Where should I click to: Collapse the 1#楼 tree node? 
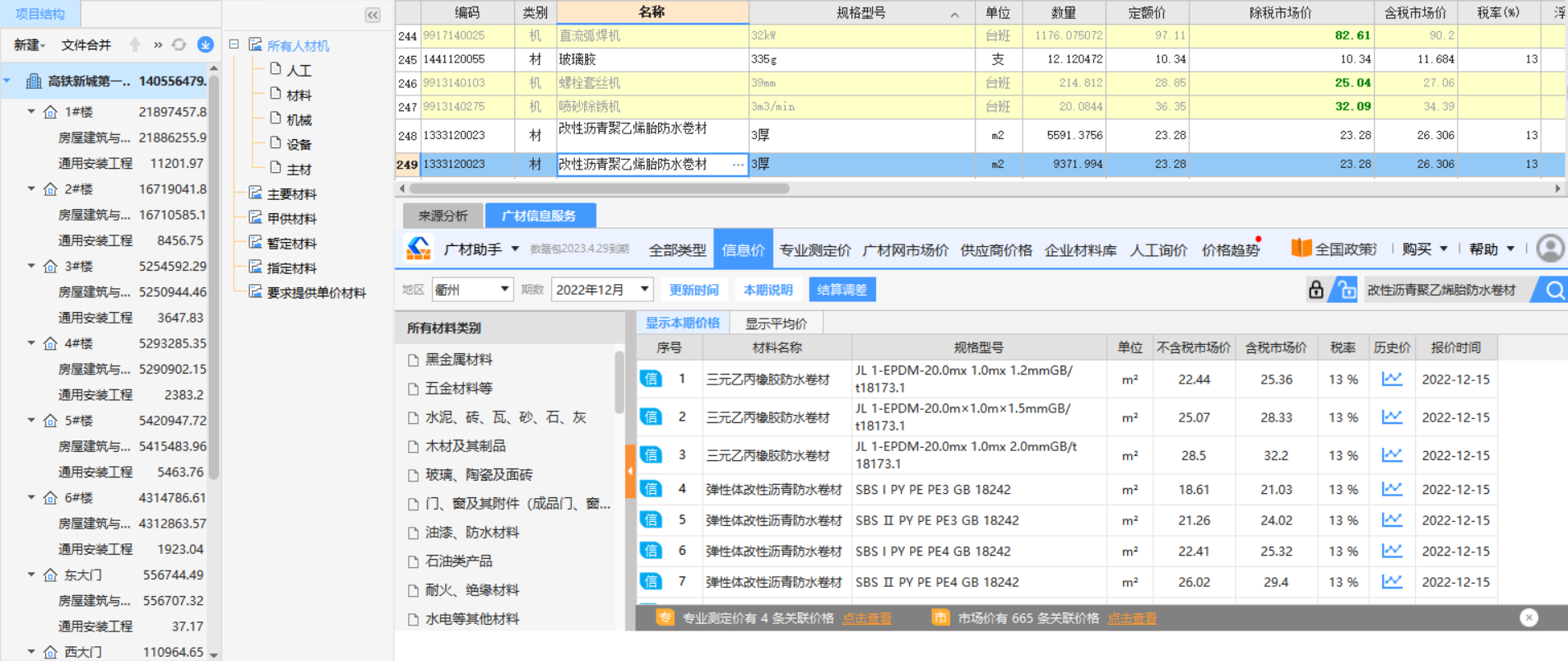pos(31,111)
